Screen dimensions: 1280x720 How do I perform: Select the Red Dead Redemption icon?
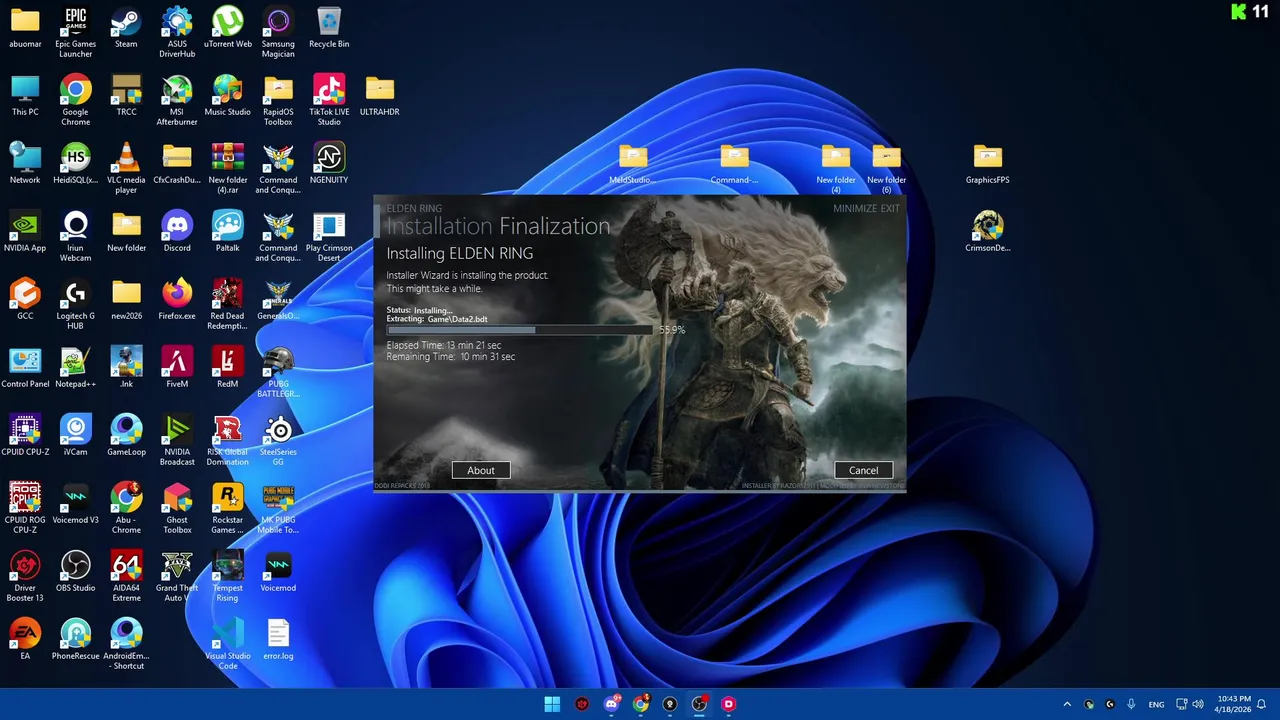click(228, 304)
